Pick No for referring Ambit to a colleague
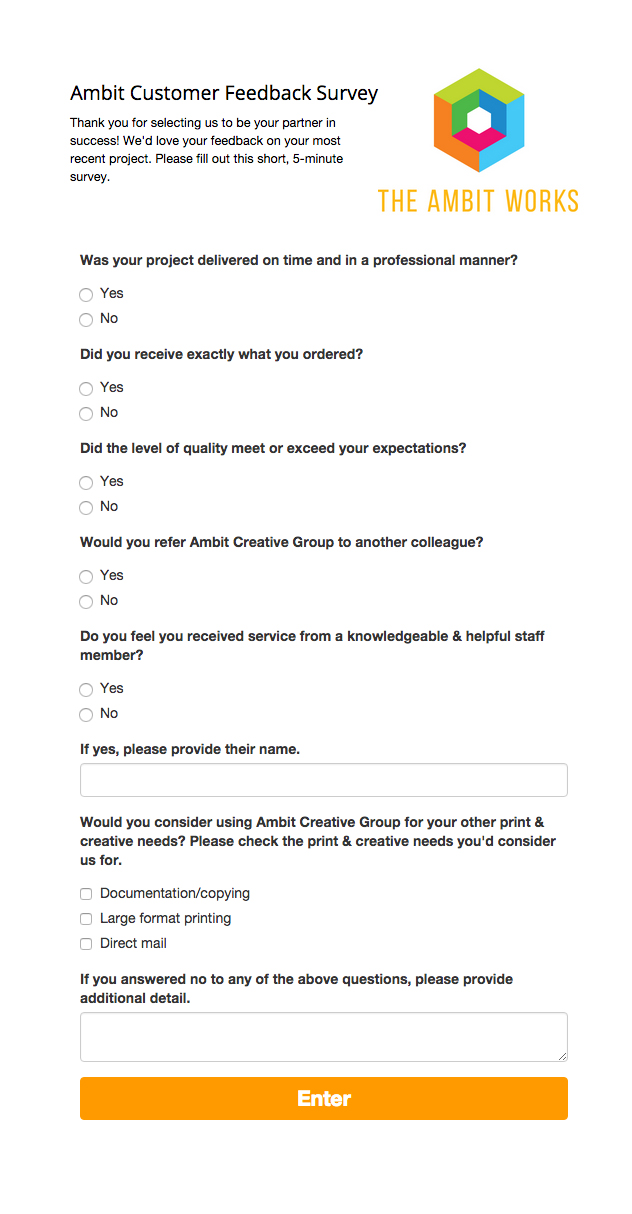The height and width of the screenshot is (1214, 632). [x=86, y=601]
